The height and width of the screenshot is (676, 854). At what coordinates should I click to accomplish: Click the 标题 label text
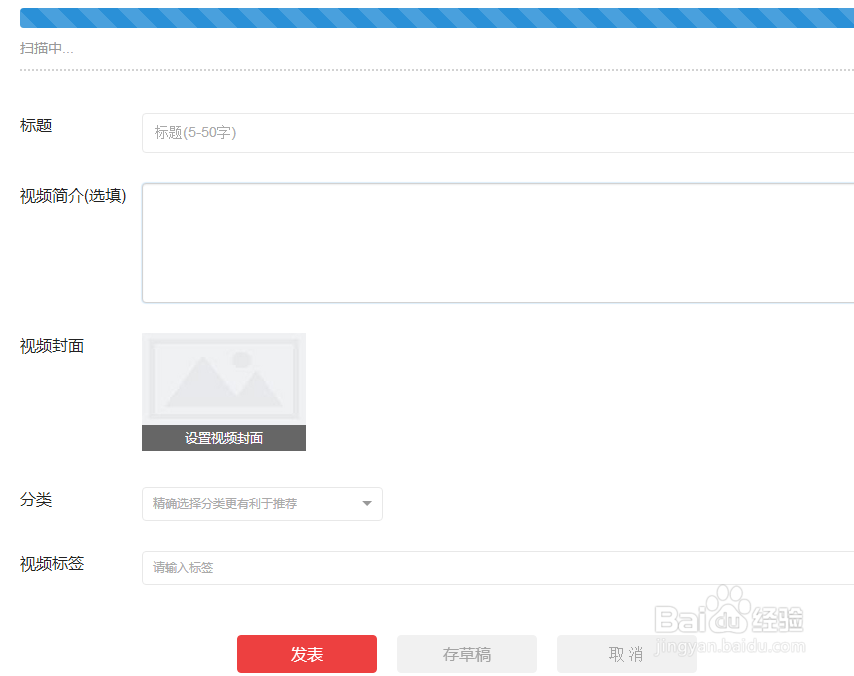[x=36, y=125]
